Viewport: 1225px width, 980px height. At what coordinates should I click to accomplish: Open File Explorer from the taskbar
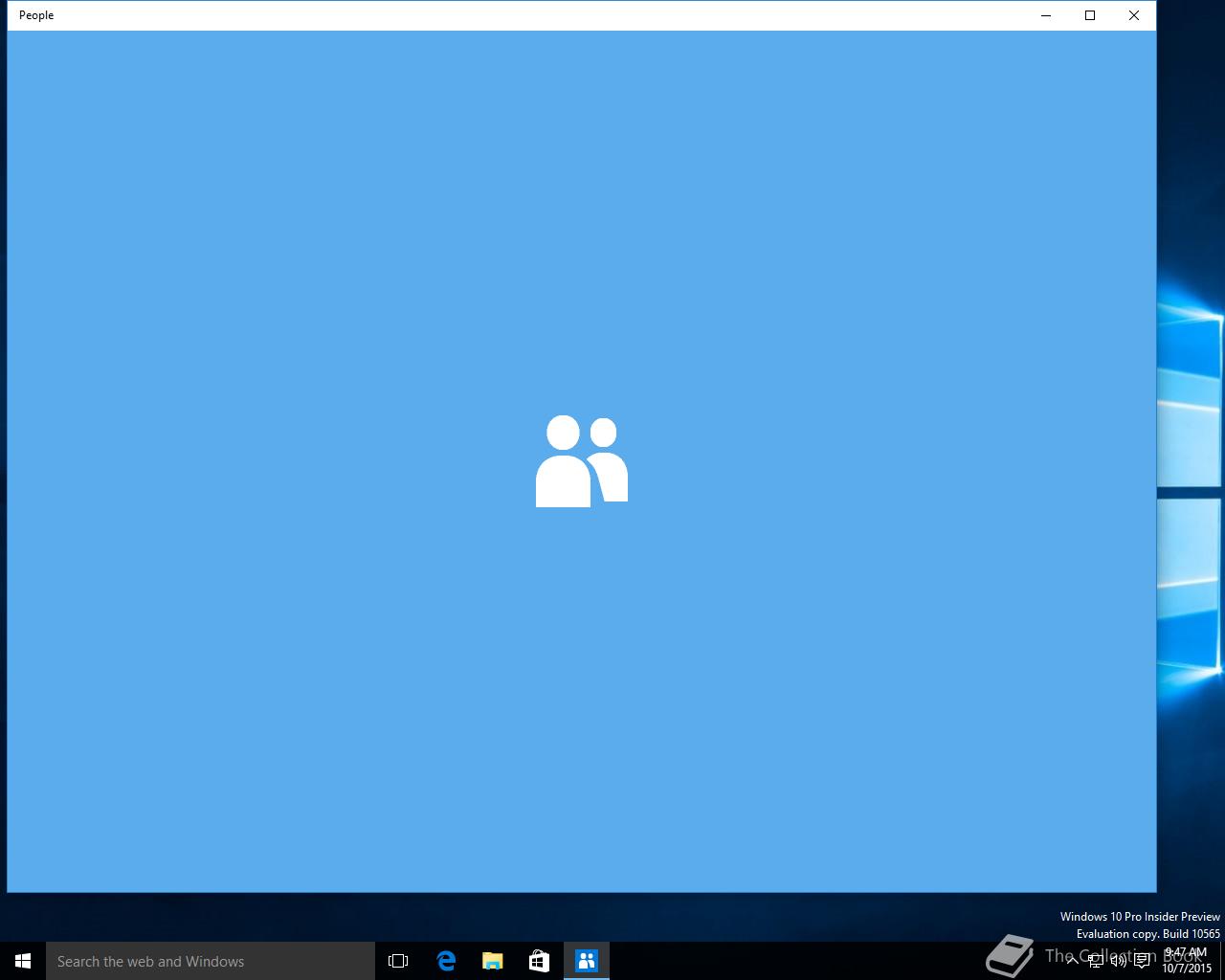pyautogui.click(x=493, y=961)
